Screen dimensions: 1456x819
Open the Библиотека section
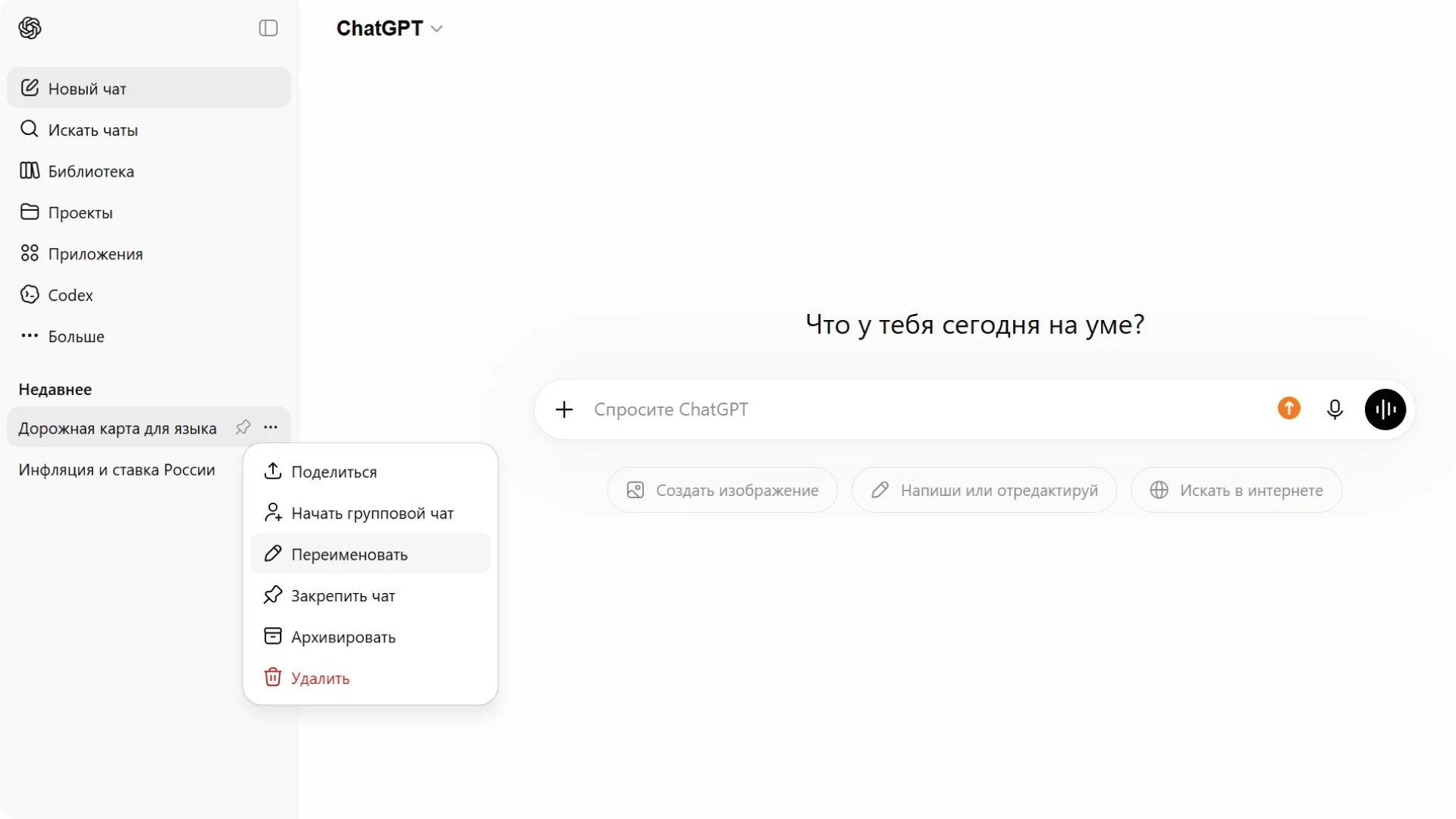[x=149, y=171]
